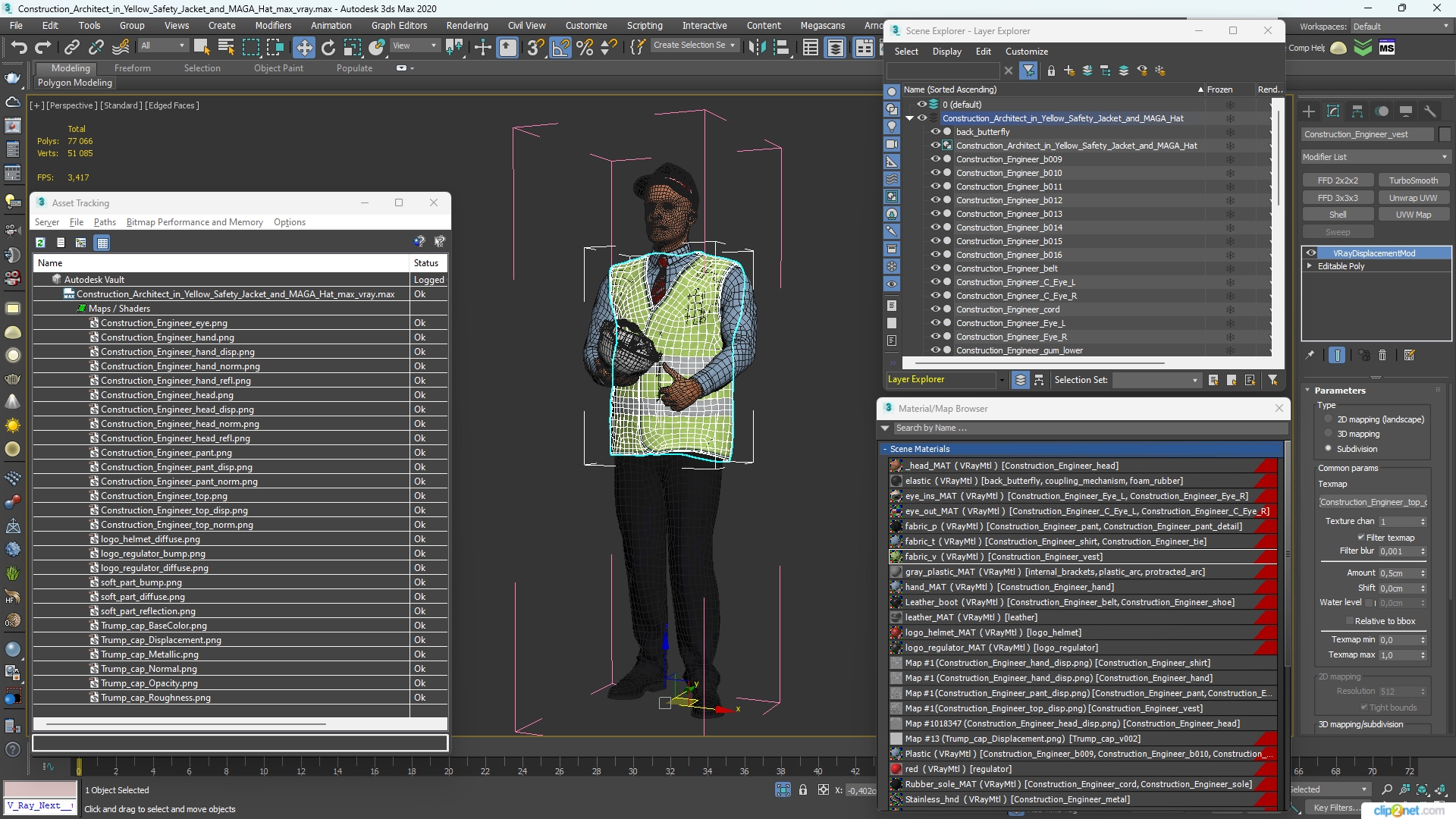Collapse Scene Materials group in Material Browser

click(885, 449)
